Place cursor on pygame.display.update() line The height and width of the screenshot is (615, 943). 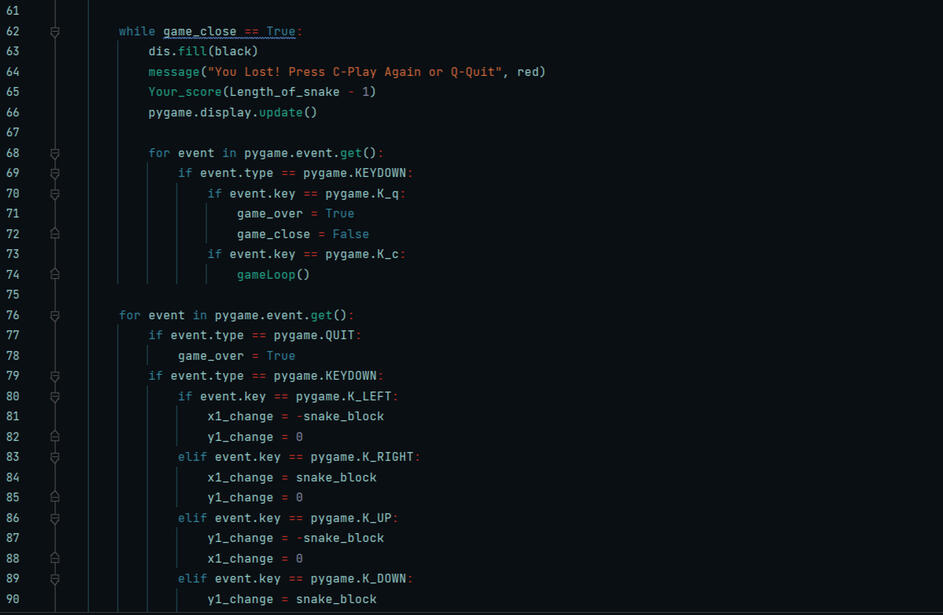pos(232,112)
